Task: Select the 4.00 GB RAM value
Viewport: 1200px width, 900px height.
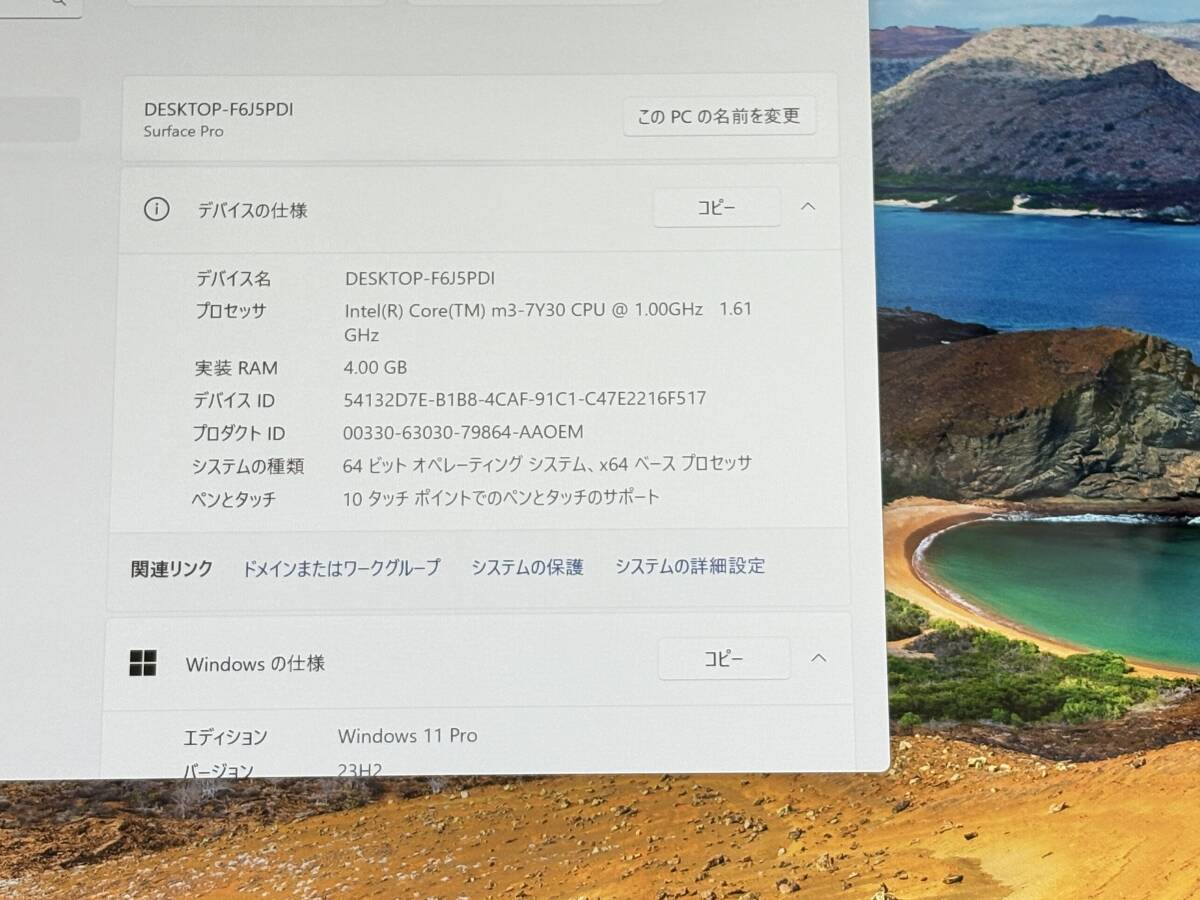Action: [375, 367]
